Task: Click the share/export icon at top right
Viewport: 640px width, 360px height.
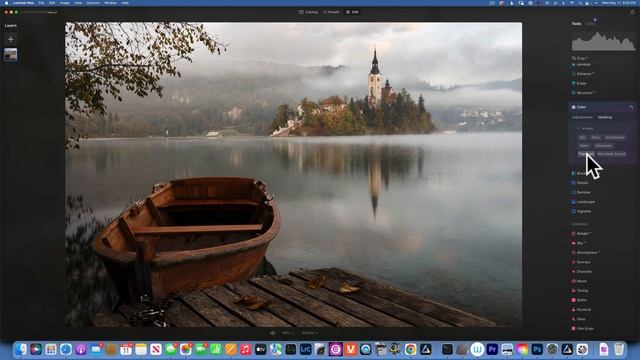Action: click(x=633, y=12)
